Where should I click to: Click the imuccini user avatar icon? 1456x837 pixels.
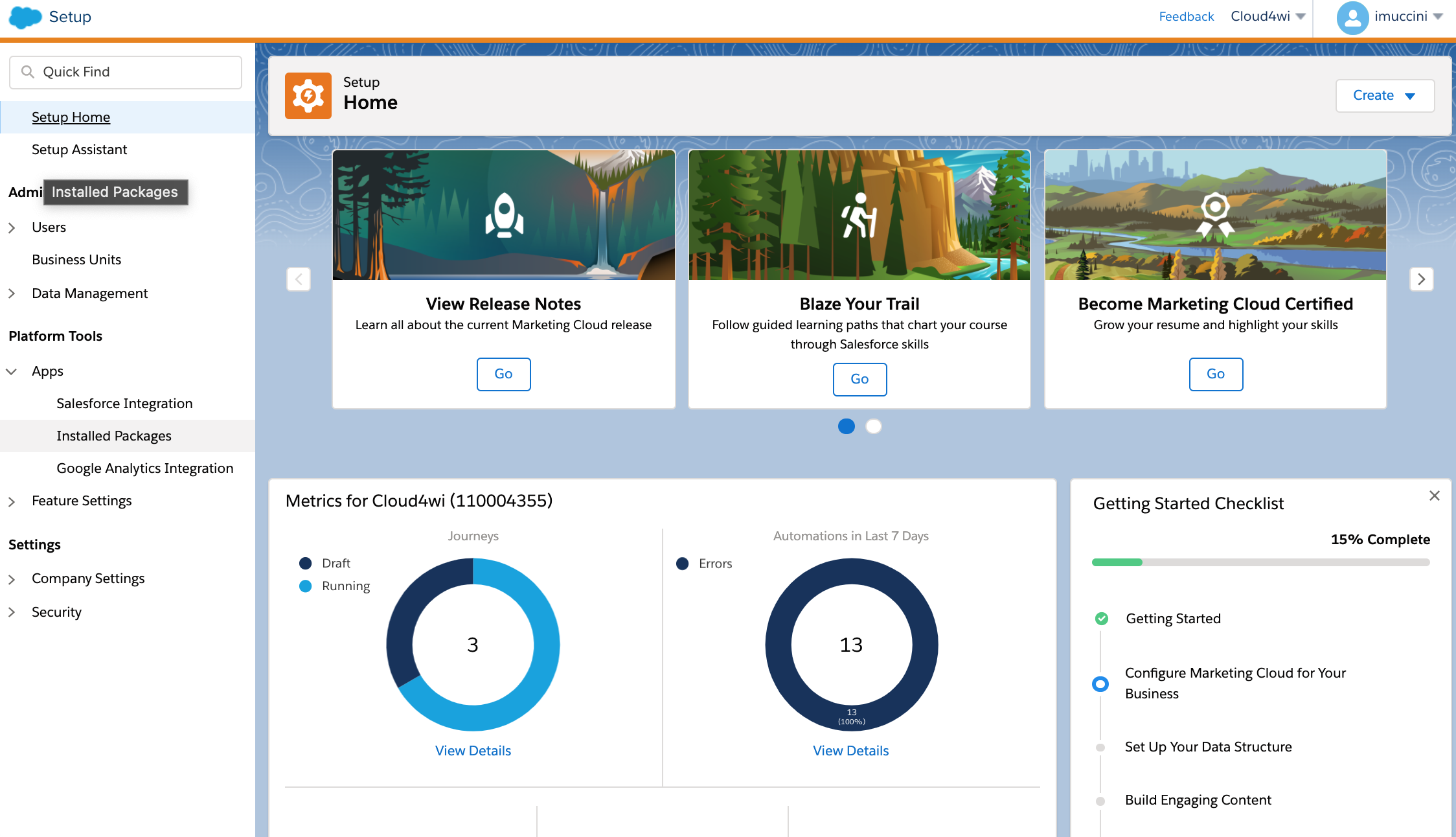click(x=1352, y=17)
